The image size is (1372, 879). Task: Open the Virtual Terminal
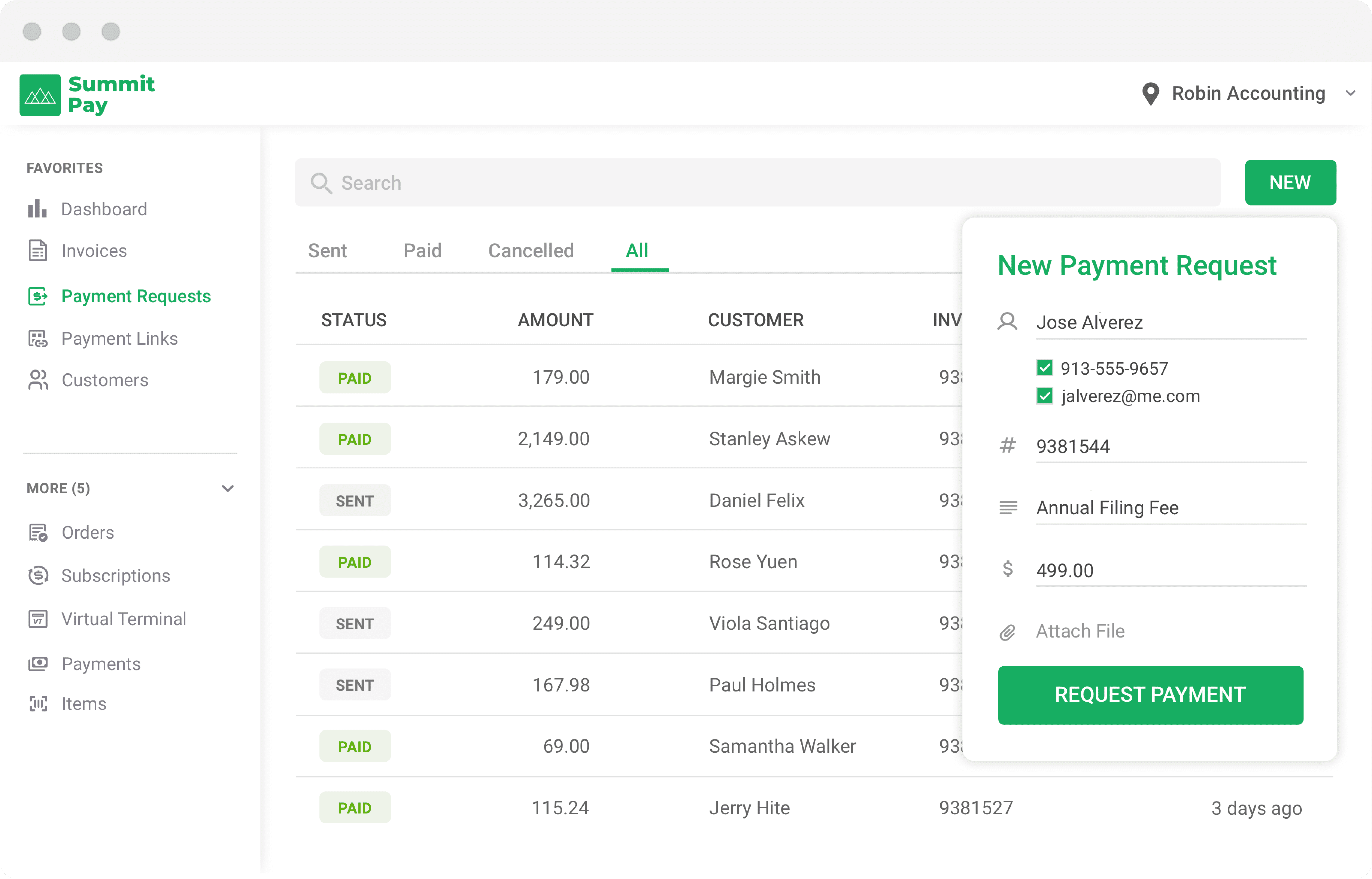click(x=123, y=618)
